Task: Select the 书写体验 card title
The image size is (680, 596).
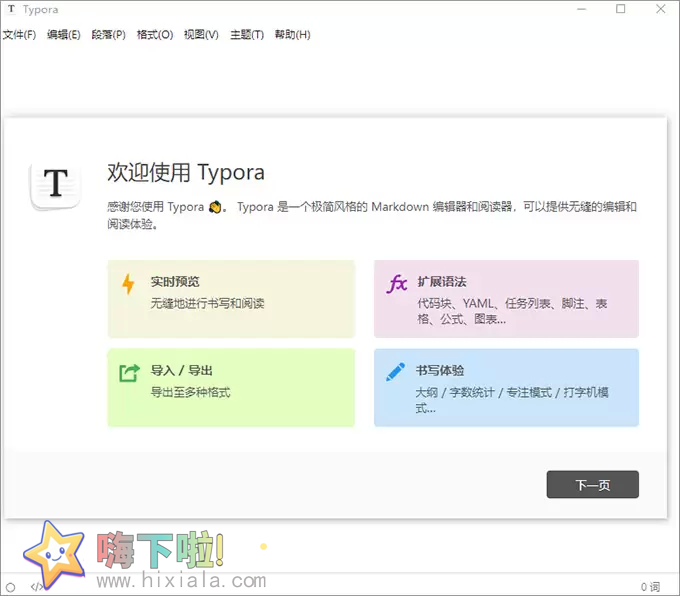Action: [x=440, y=370]
